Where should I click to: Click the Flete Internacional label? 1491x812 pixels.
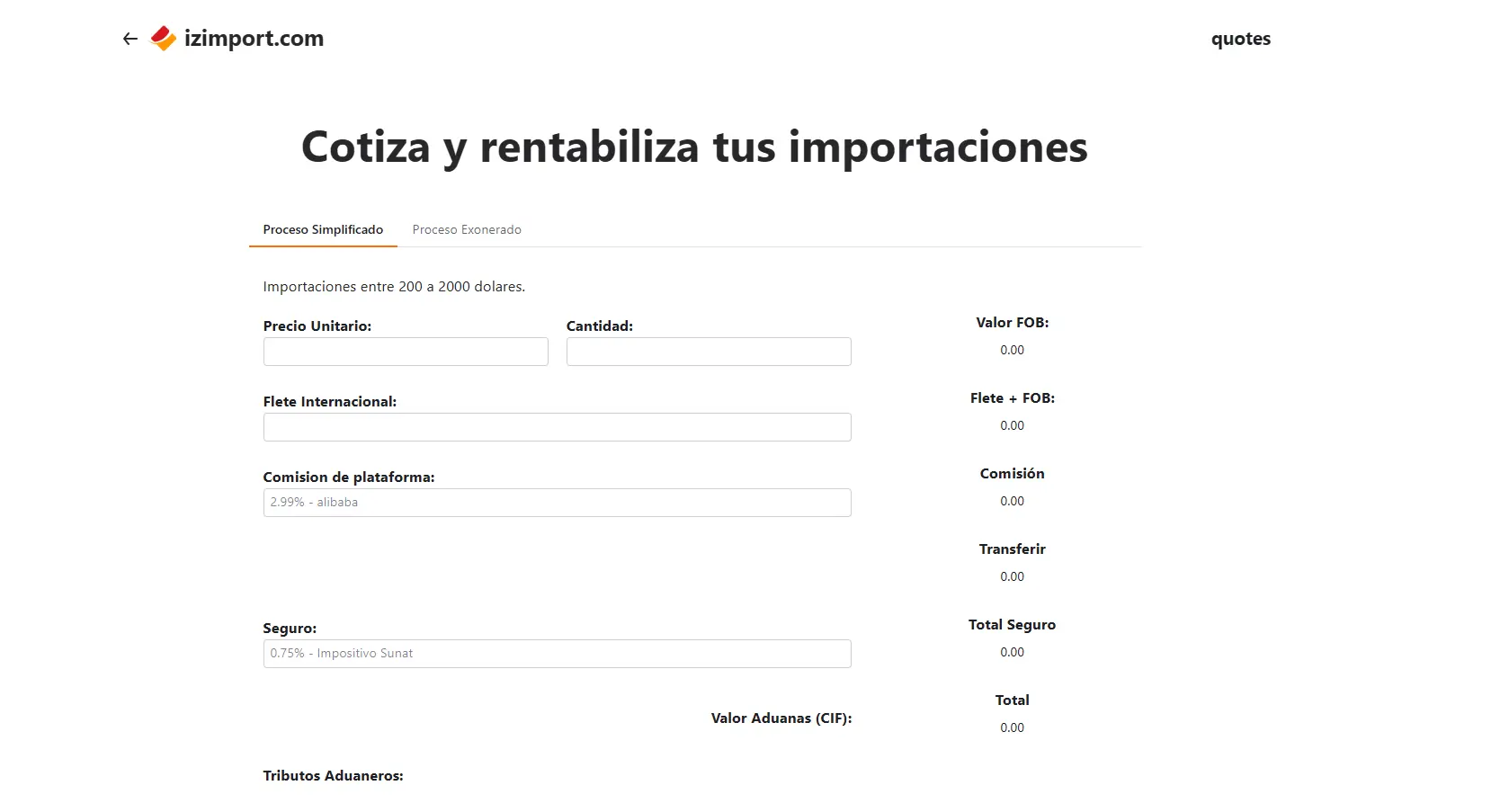[330, 402]
